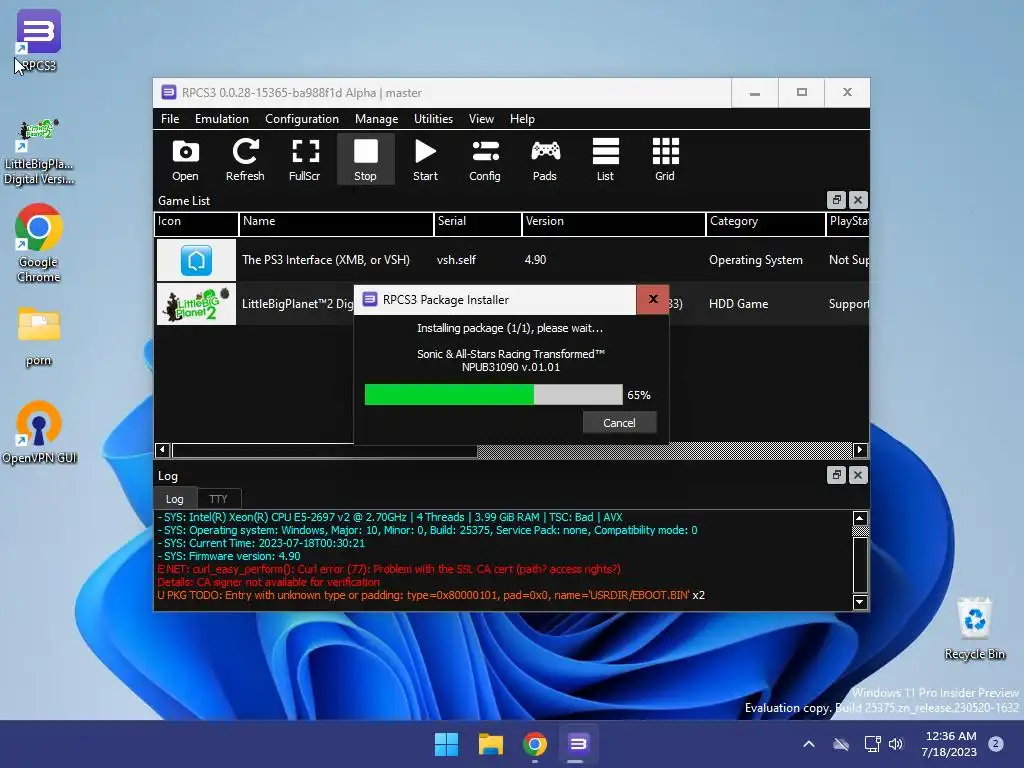Open OpenVPN GUI desktop shortcut
1024x768 pixels.
[39, 432]
